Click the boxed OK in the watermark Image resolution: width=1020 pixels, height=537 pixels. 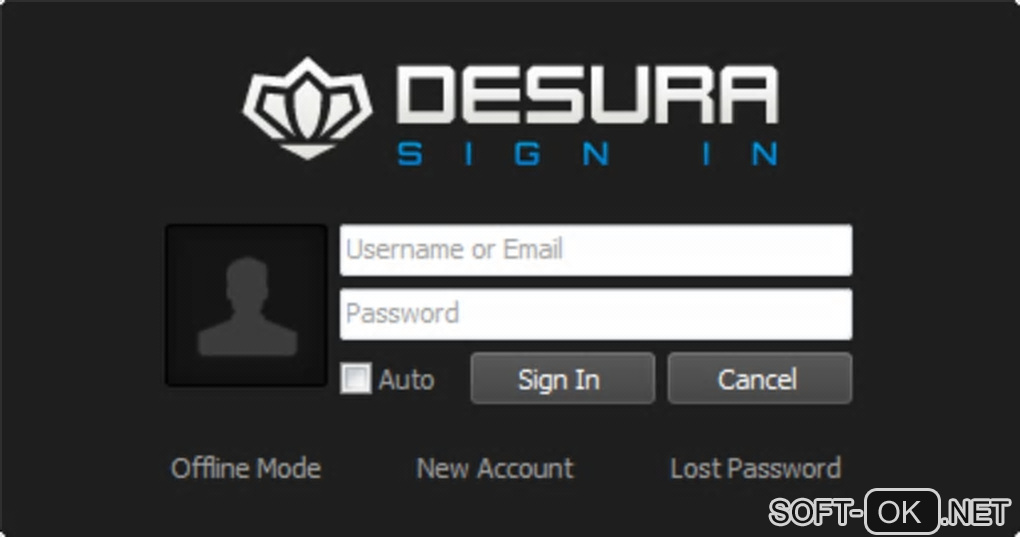tap(902, 512)
